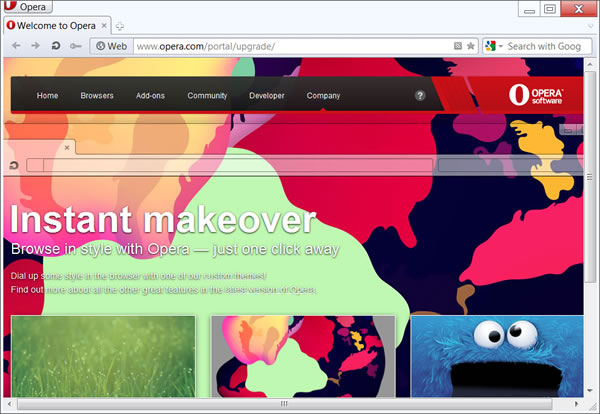600x414 pixels.
Task: Click the help question mark icon
Action: 420,96
